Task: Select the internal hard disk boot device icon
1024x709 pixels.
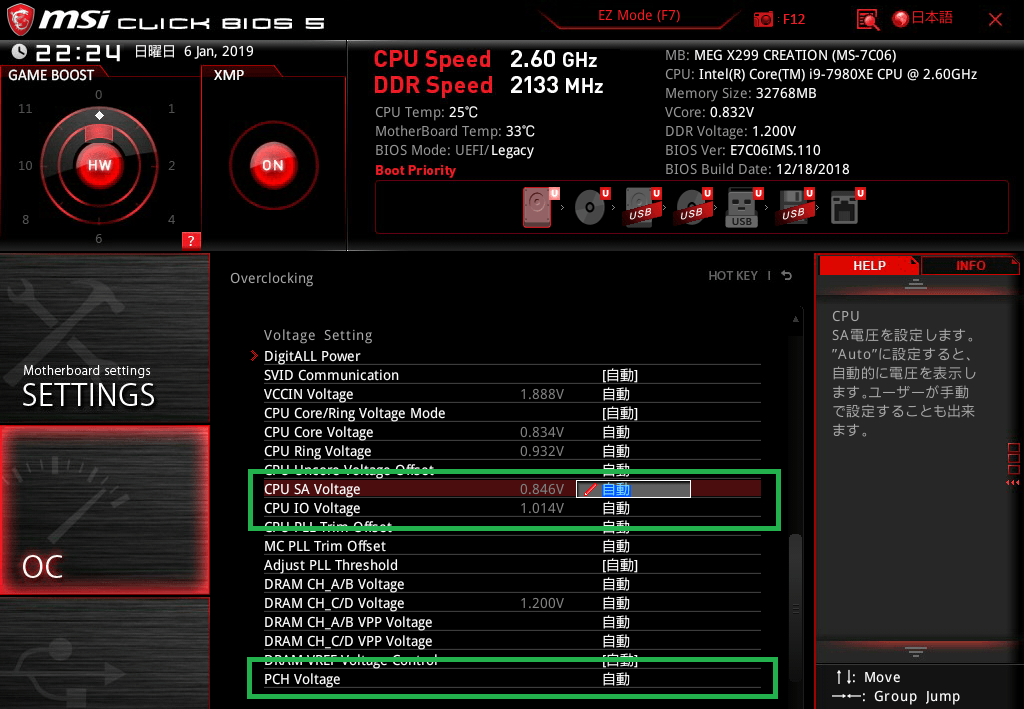Action: (x=537, y=207)
